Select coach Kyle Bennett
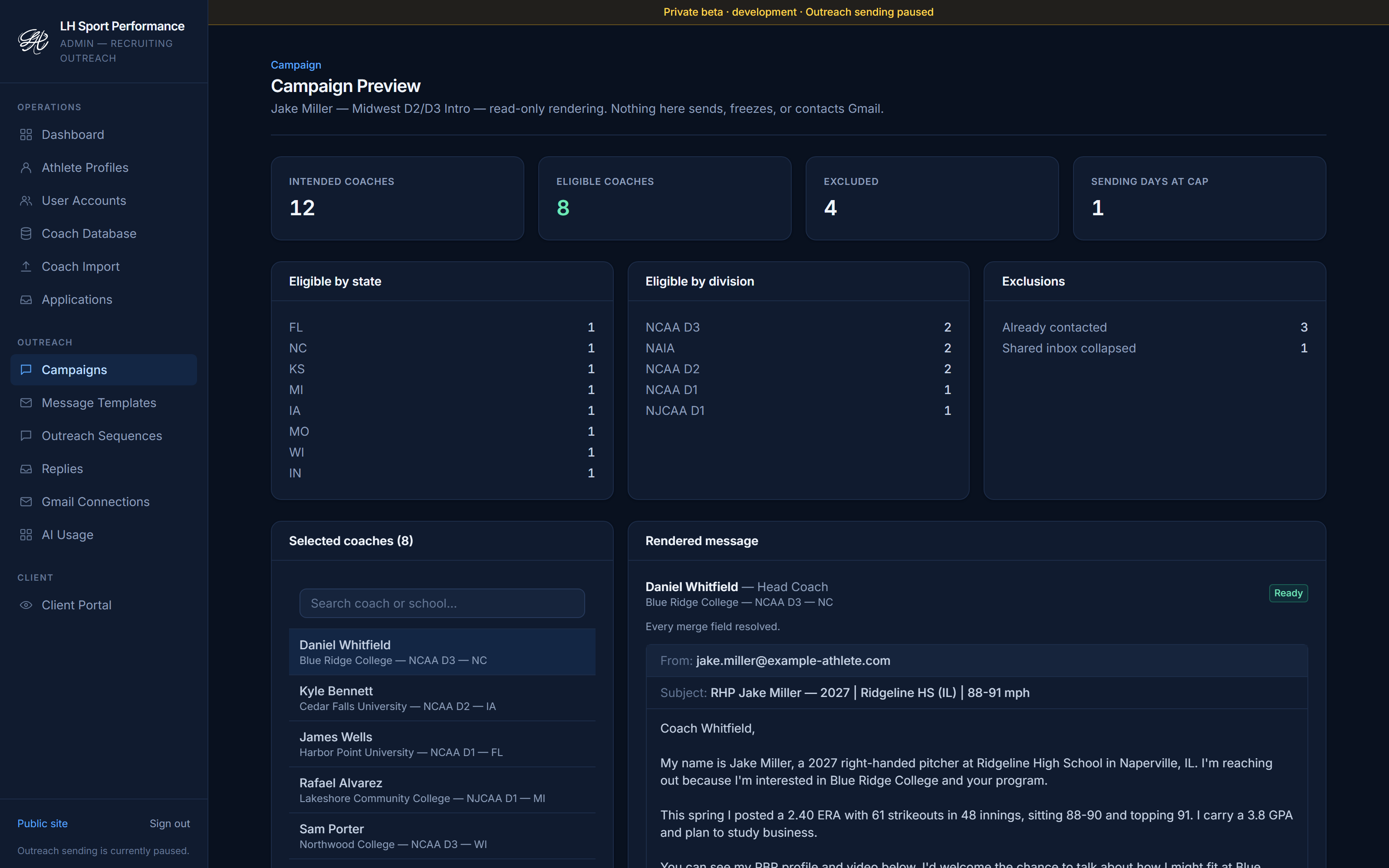 tap(442, 698)
